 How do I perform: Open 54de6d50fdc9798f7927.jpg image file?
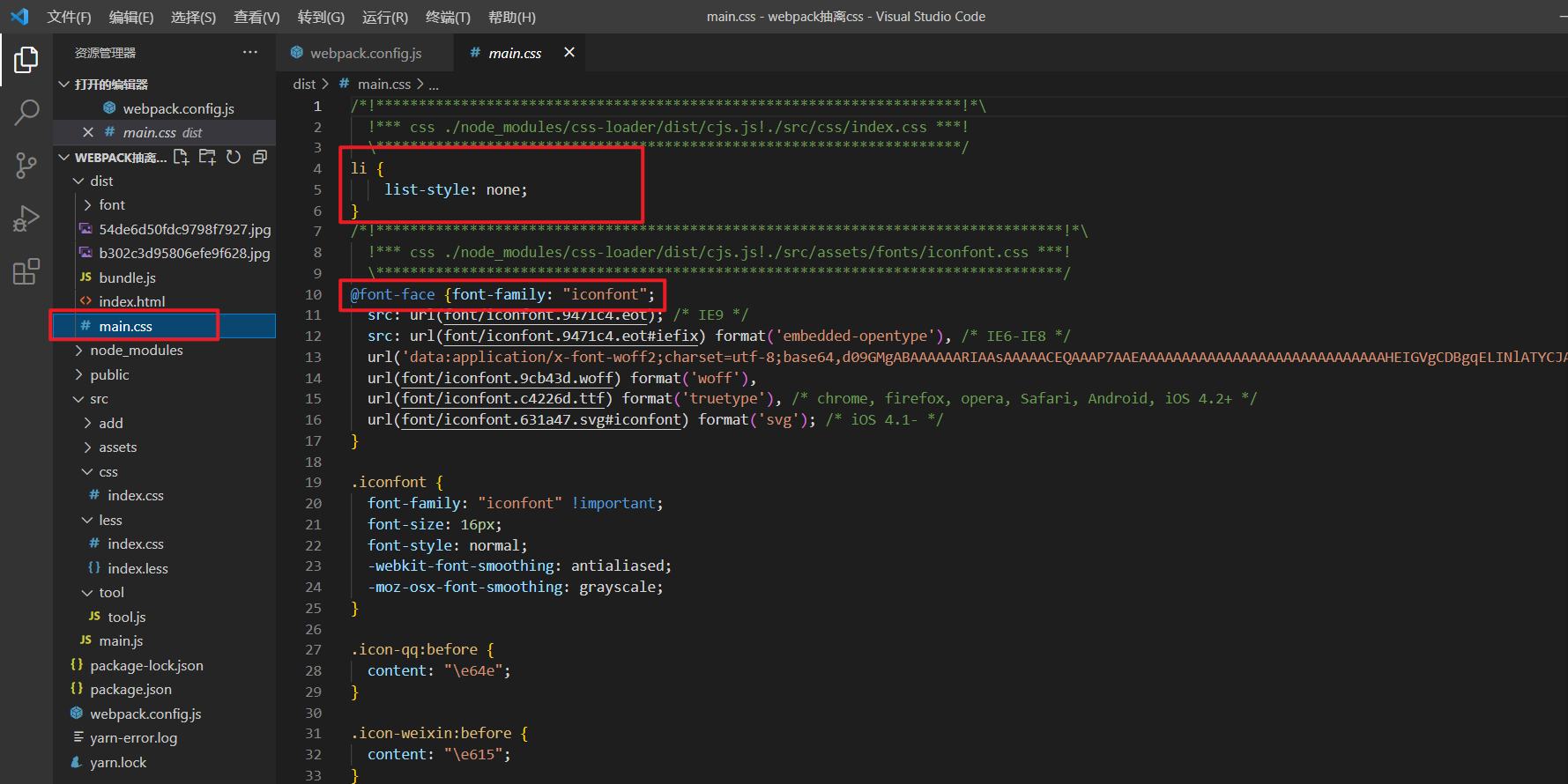coord(164,229)
